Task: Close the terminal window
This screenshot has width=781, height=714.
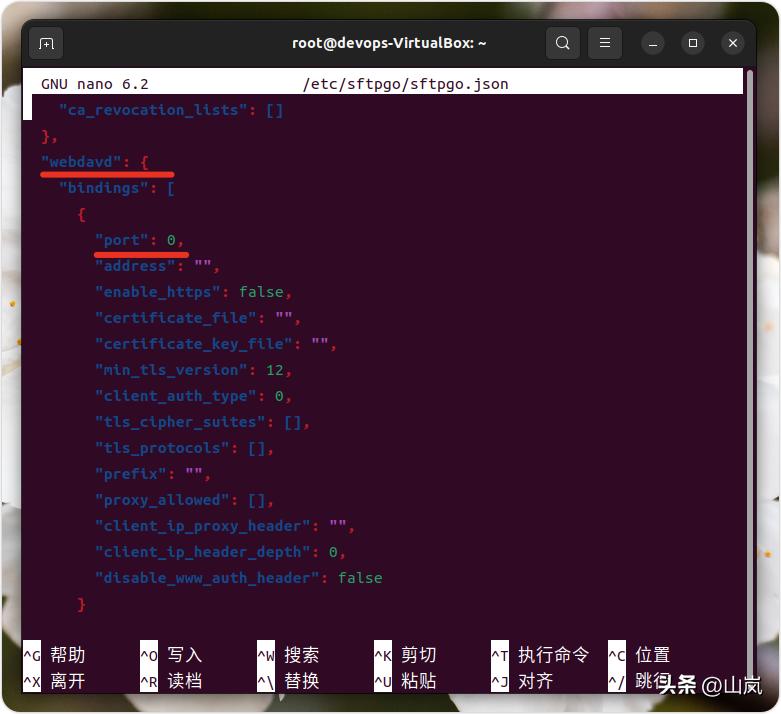Action: pyautogui.click(x=733, y=43)
